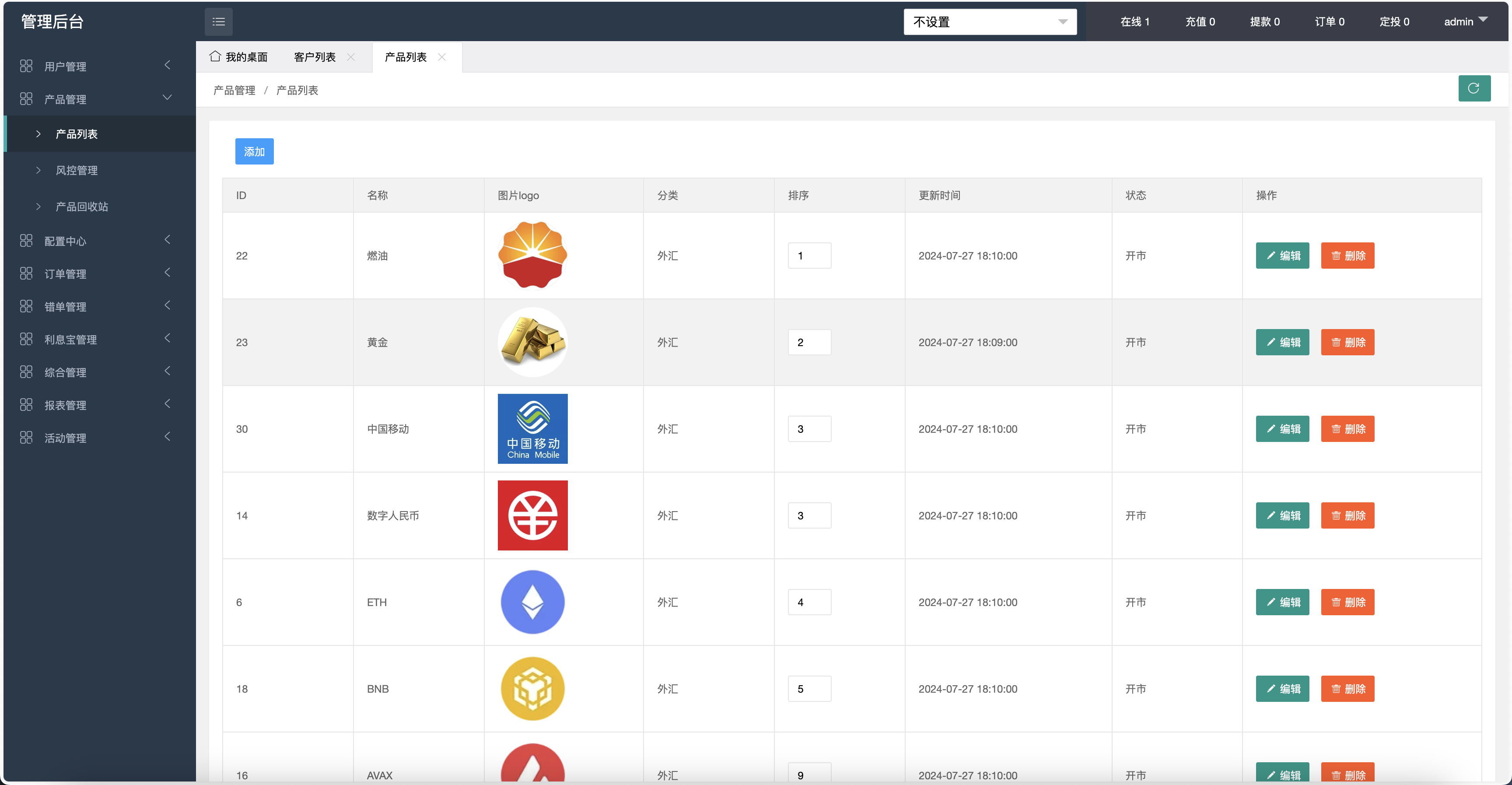Switch to the 客户列表 tab
The height and width of the screenshot is (785, 1512).
(315, 56)
